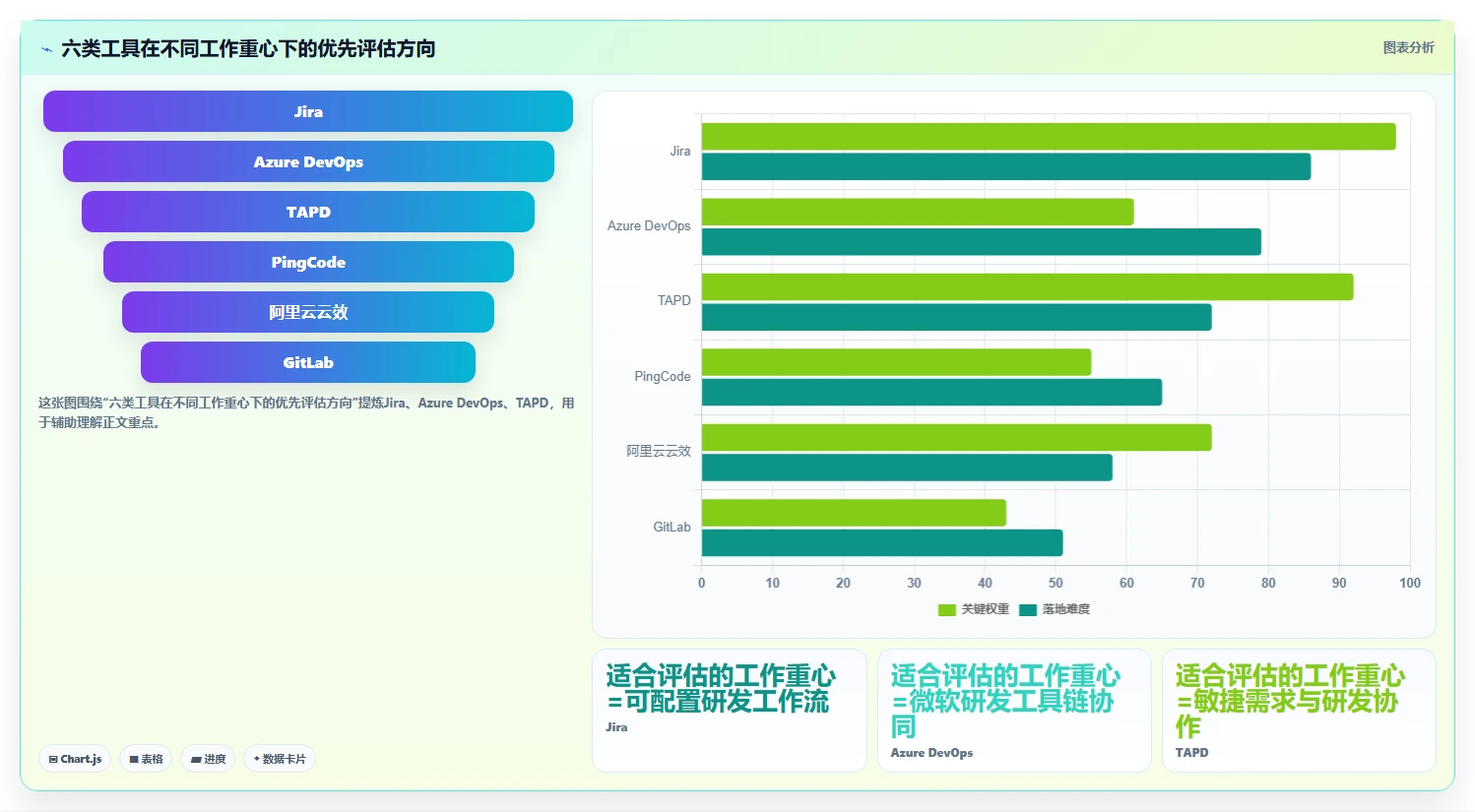Image resolution: width=1475 pixels, height=812 pixels.
Task: Click the title icon beside 六类工具 heading
Action: (x=46, y=49)
